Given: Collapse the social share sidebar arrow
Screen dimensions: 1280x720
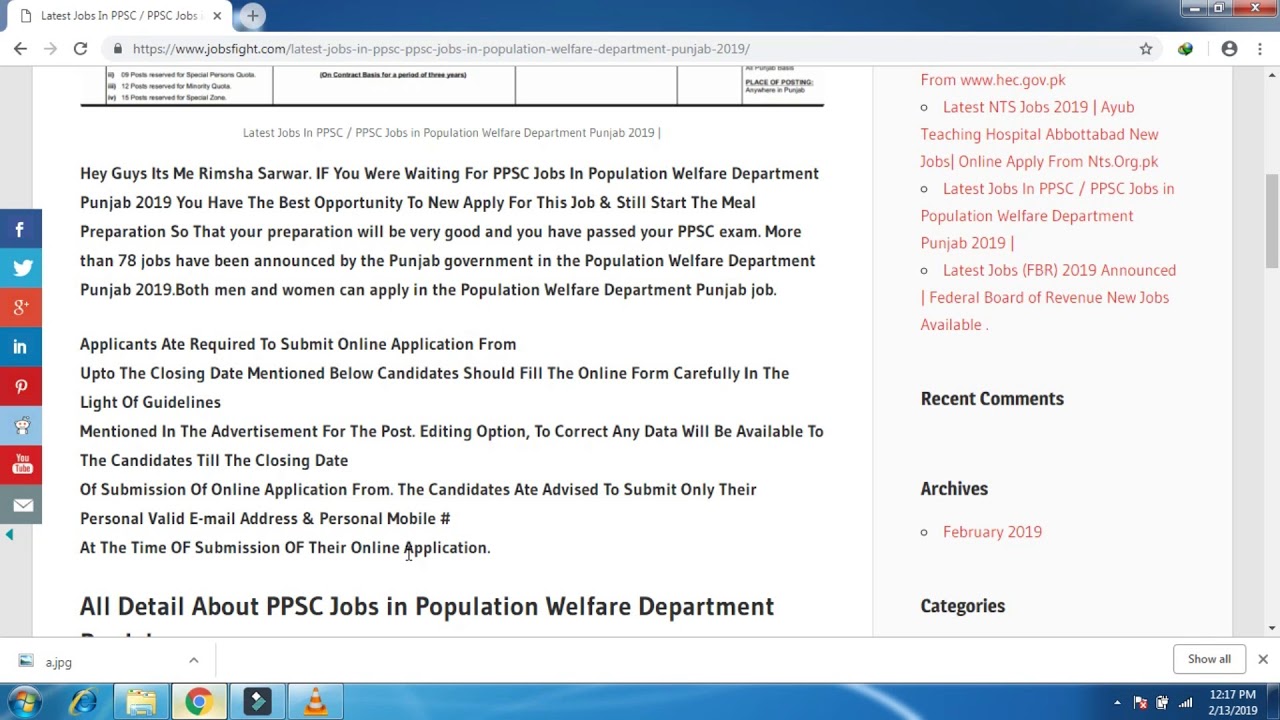Looking at the screenshot, I should click(9, 535).
